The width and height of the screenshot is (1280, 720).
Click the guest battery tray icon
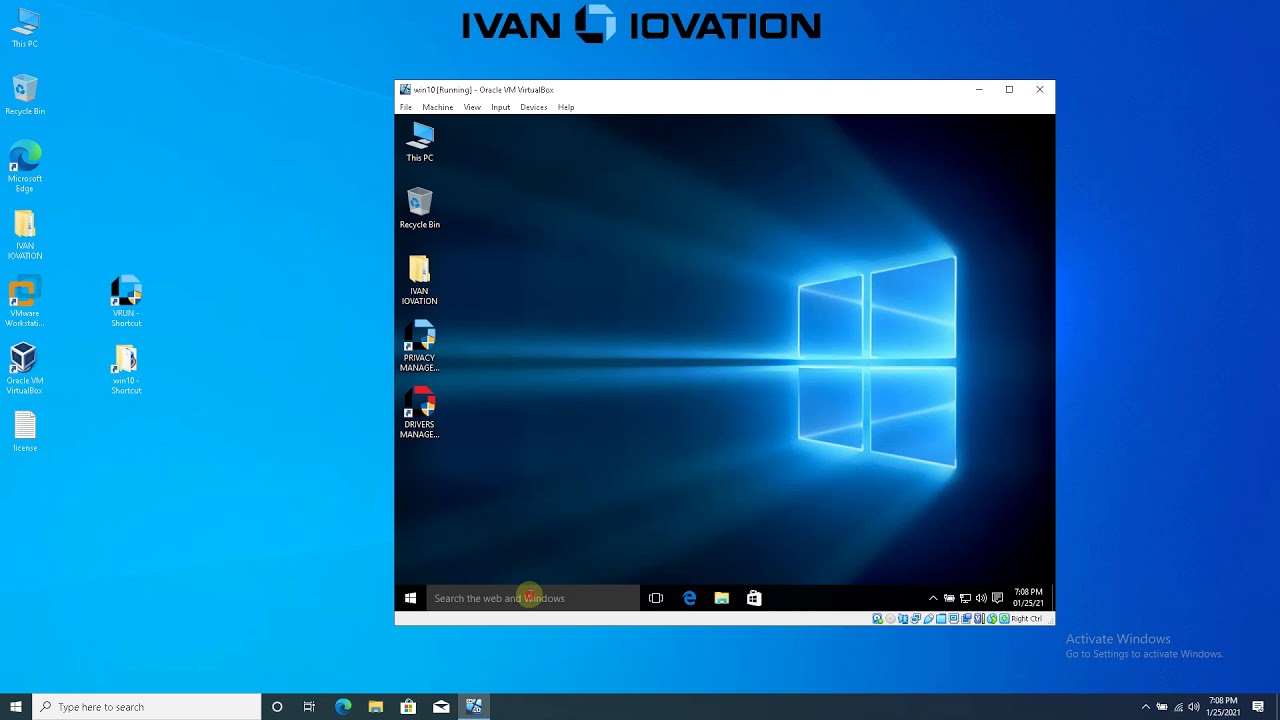pos(949,598)
